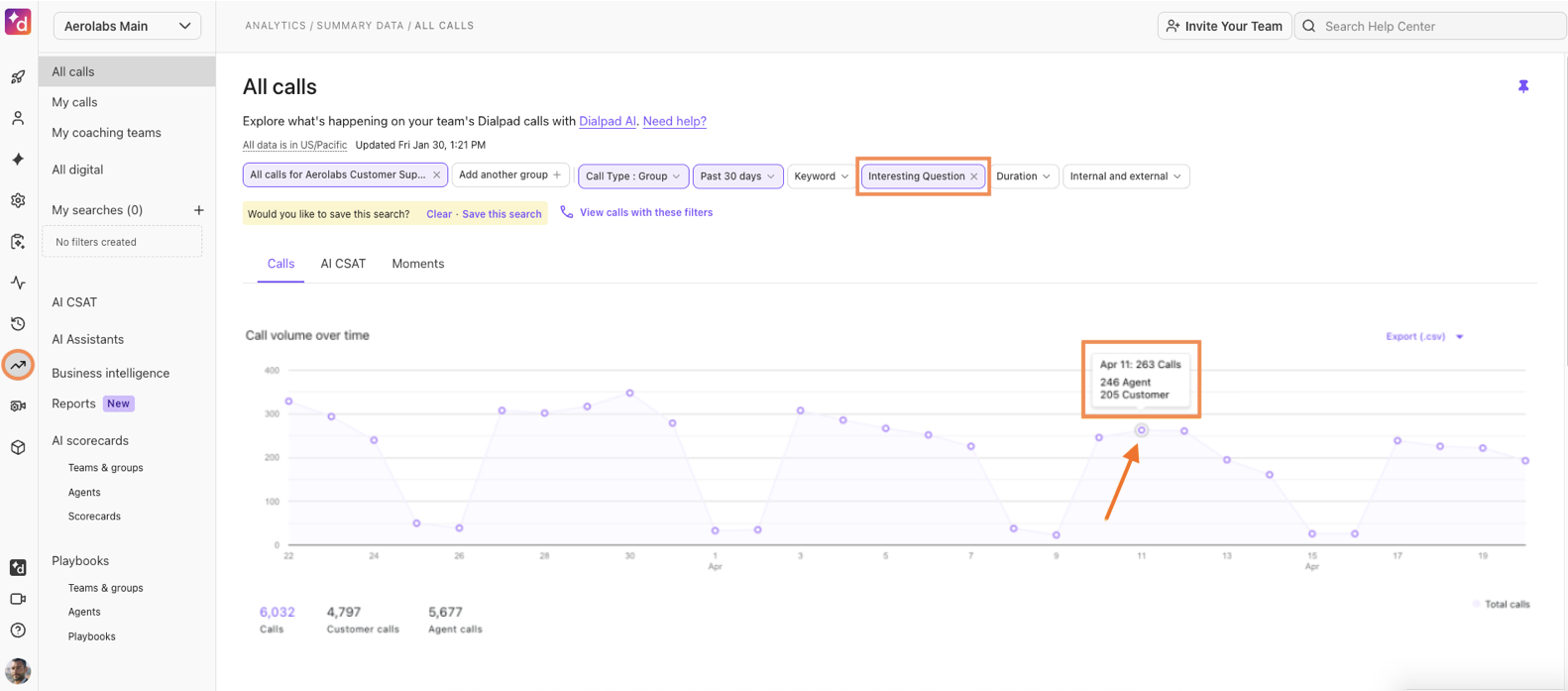Image resolution: width=1568 pixels, height=691 pixels.
Task: Open the Internal and external dropdown
Action: [1126, 176]
